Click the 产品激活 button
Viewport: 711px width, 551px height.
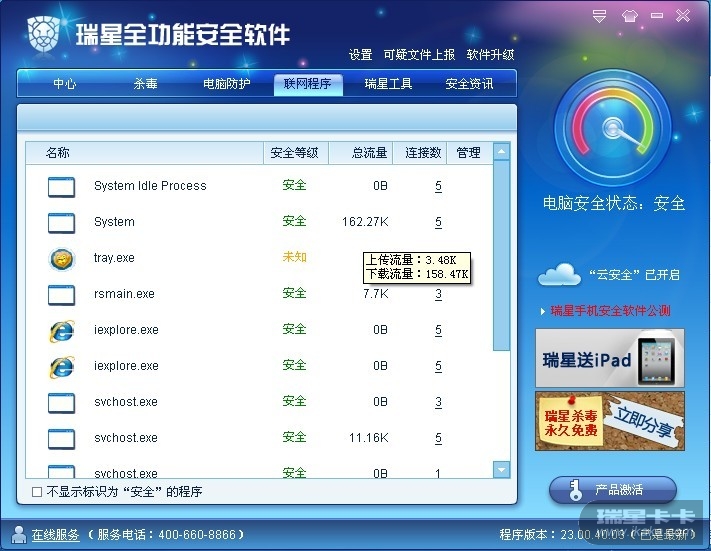click(613, 490)
